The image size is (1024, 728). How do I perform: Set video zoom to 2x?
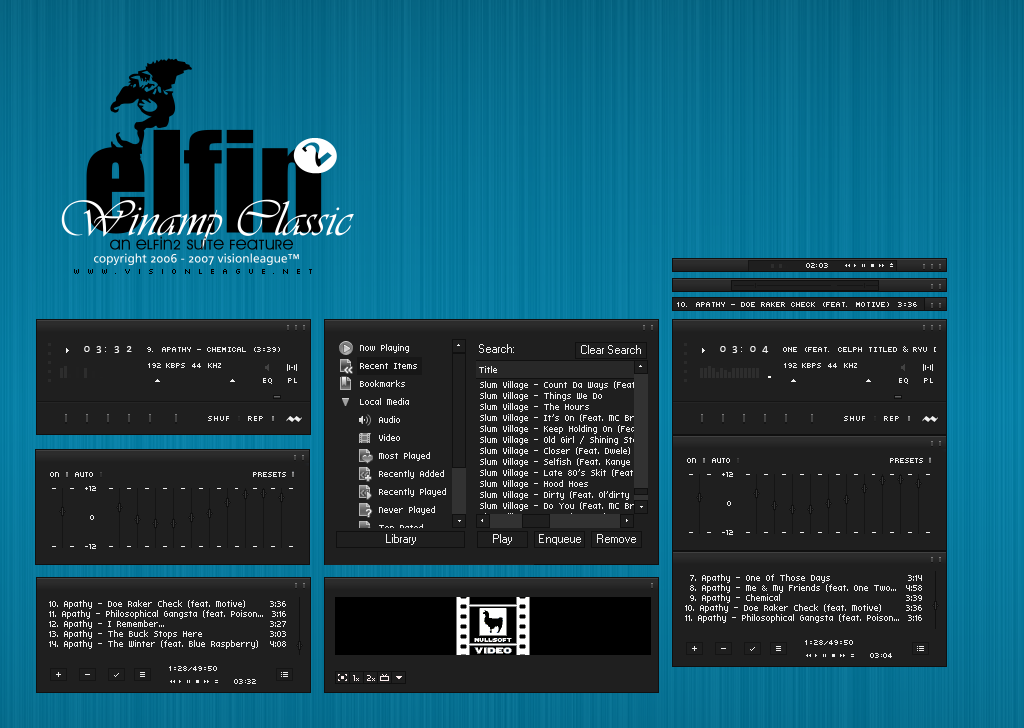(370, 678)
